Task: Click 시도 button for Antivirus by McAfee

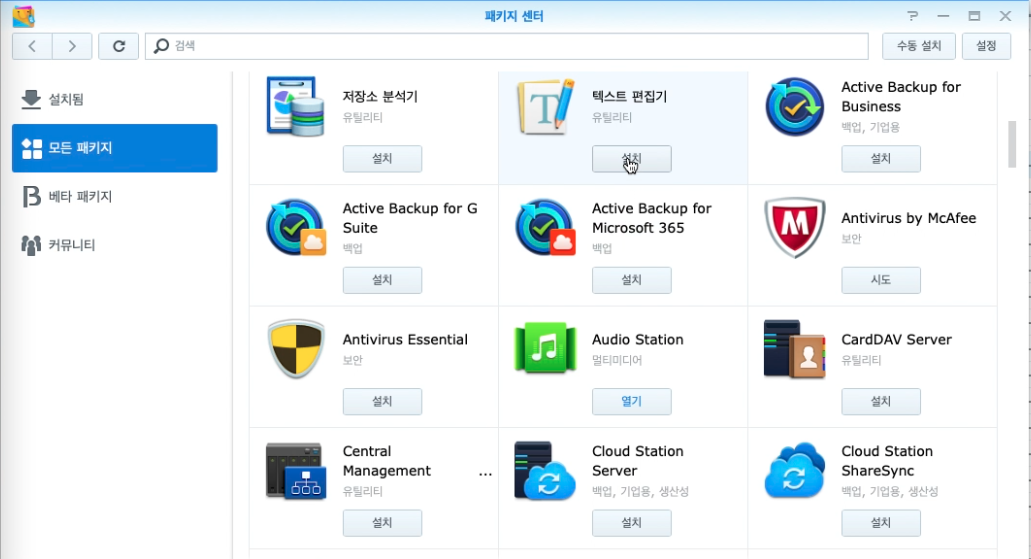Action: (x=880, y=280)
